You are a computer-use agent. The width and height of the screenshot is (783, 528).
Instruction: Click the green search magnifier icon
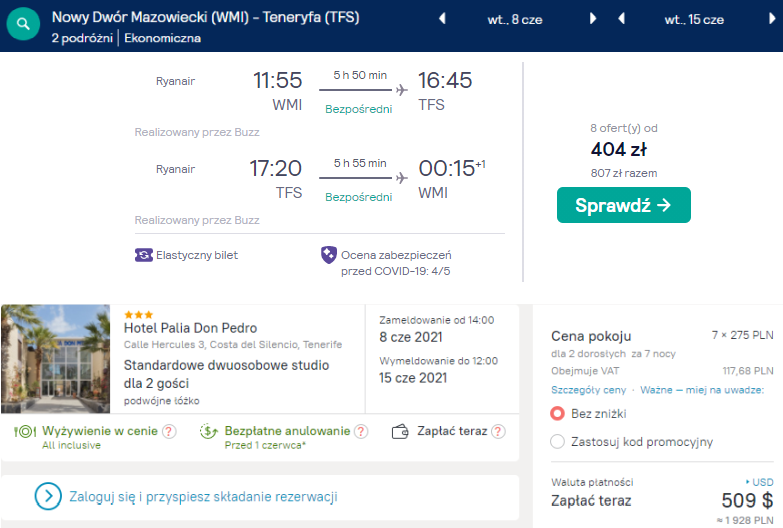tap(23, 25)
